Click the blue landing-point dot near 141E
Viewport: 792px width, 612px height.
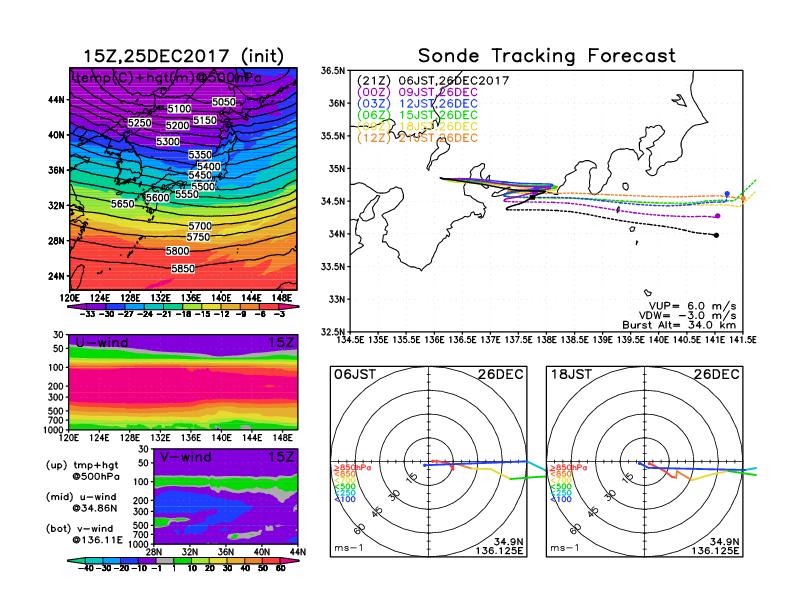point(727,194)
